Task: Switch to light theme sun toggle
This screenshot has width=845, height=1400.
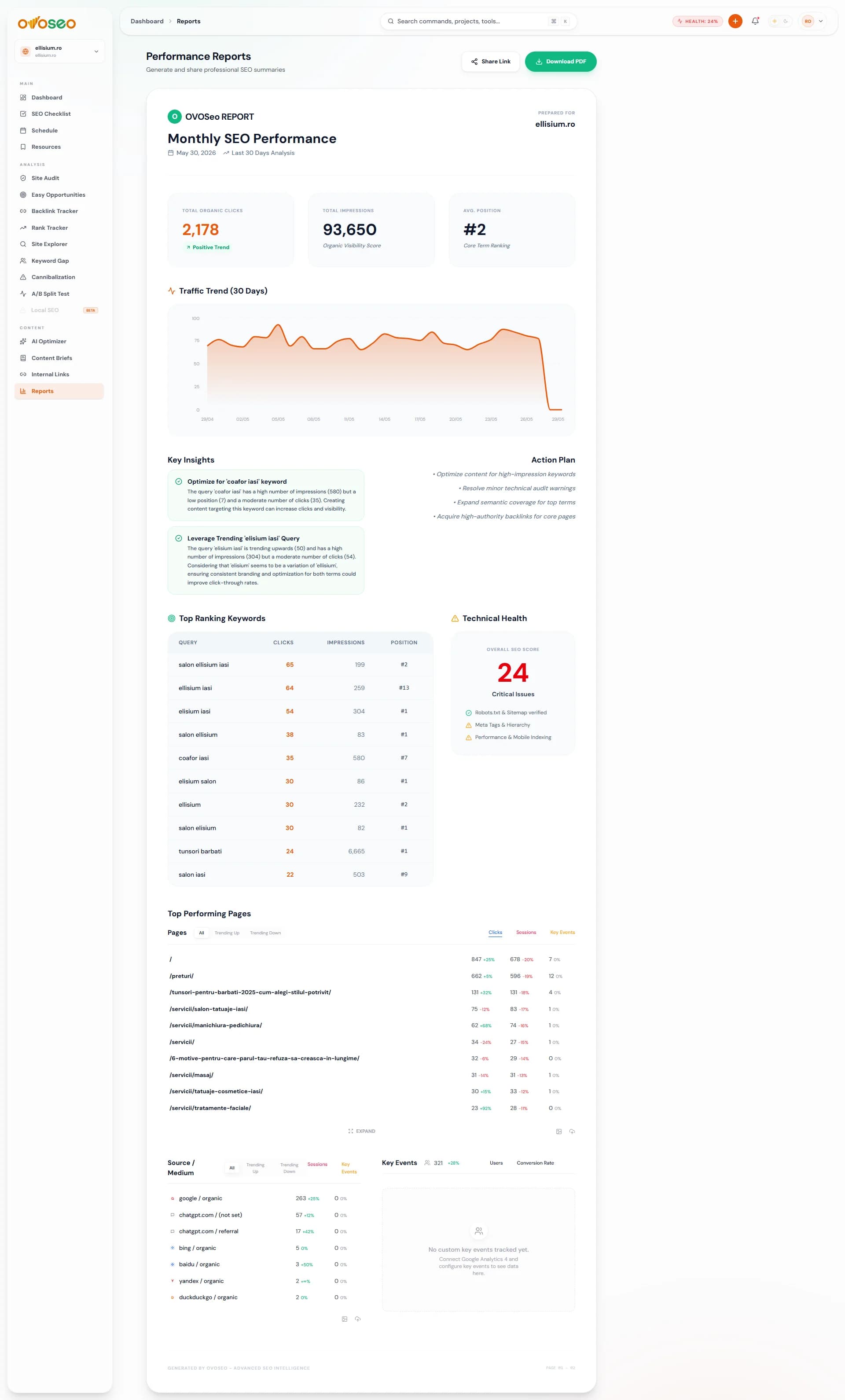Action: click(x=774, y=21)
